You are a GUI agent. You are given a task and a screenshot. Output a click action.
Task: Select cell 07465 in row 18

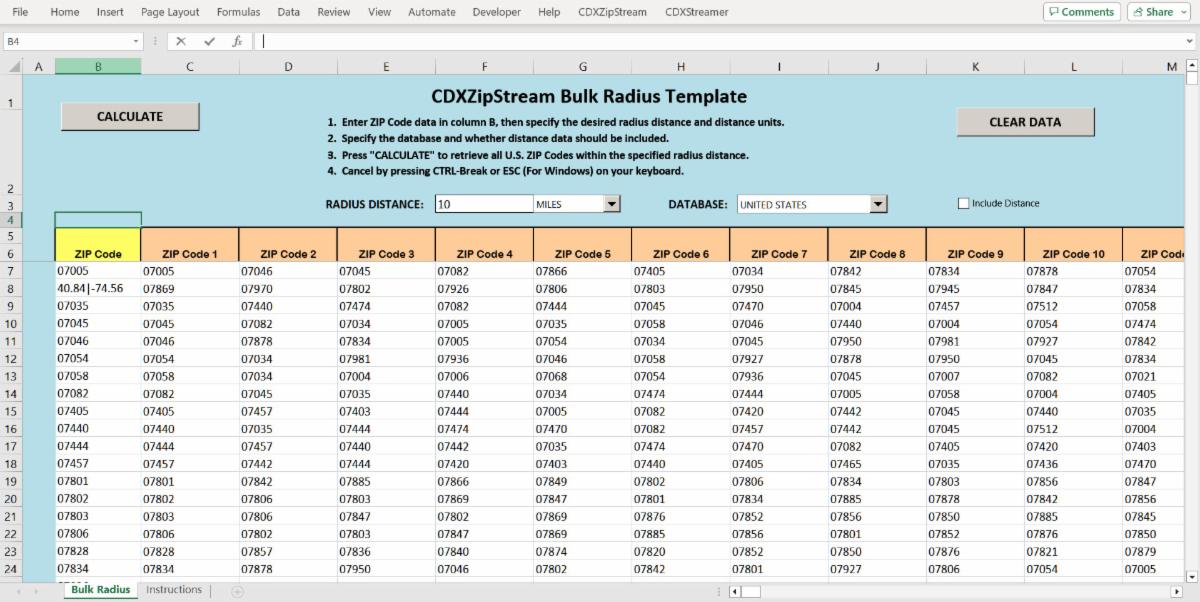coord(877,464)
